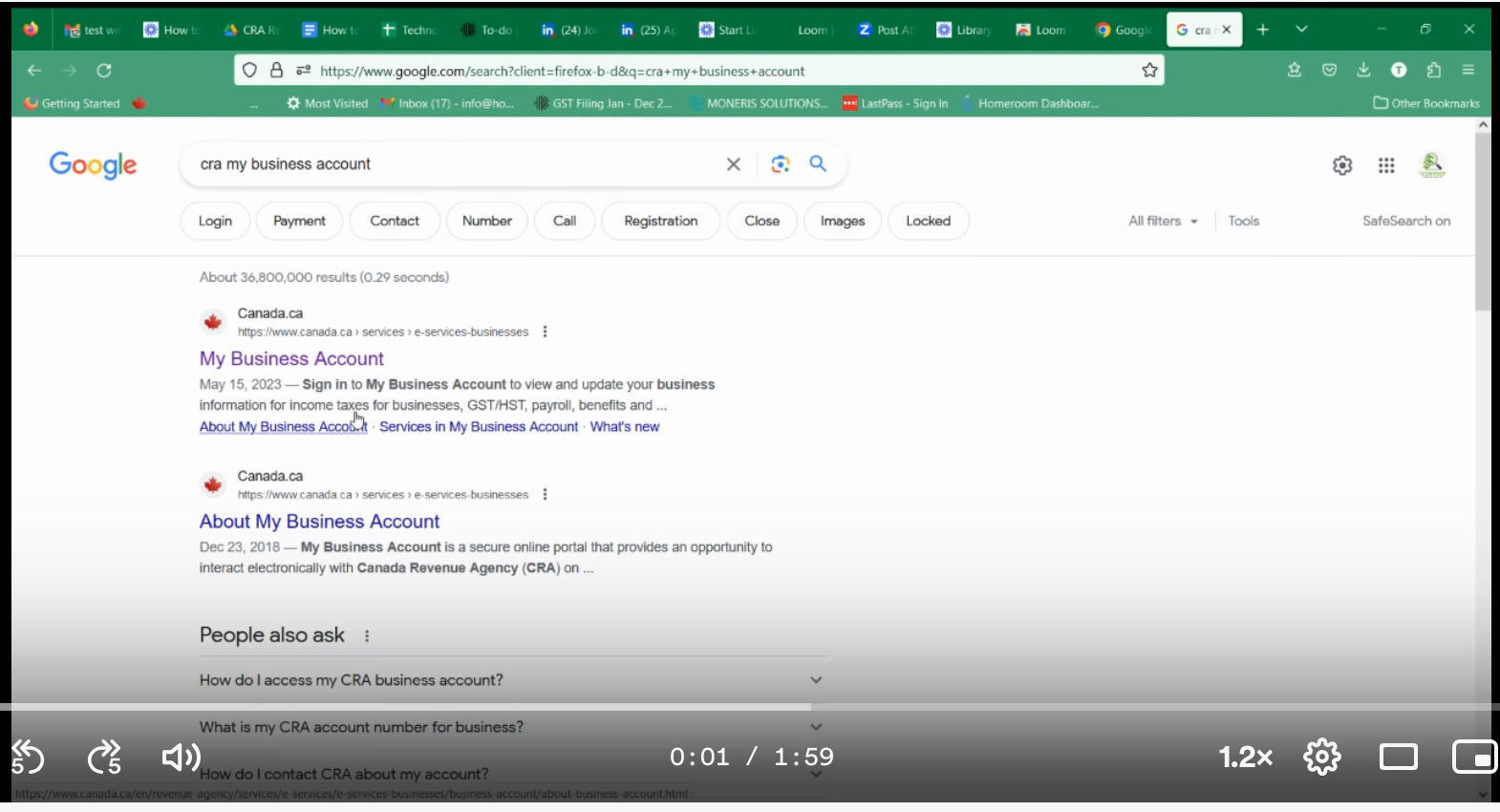Select the Images search chip

click(x=843, y=221)
